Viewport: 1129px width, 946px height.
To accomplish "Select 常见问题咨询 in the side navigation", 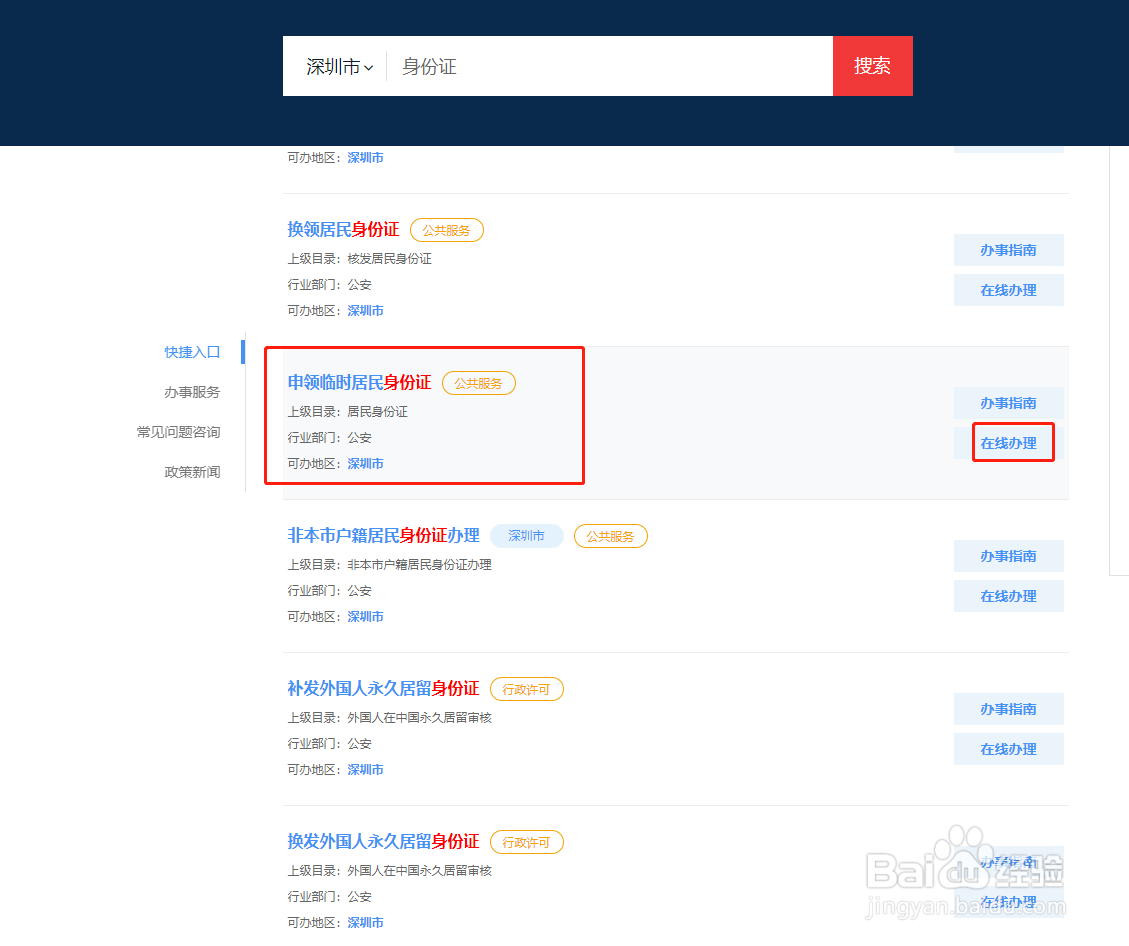I will (179, 432).
